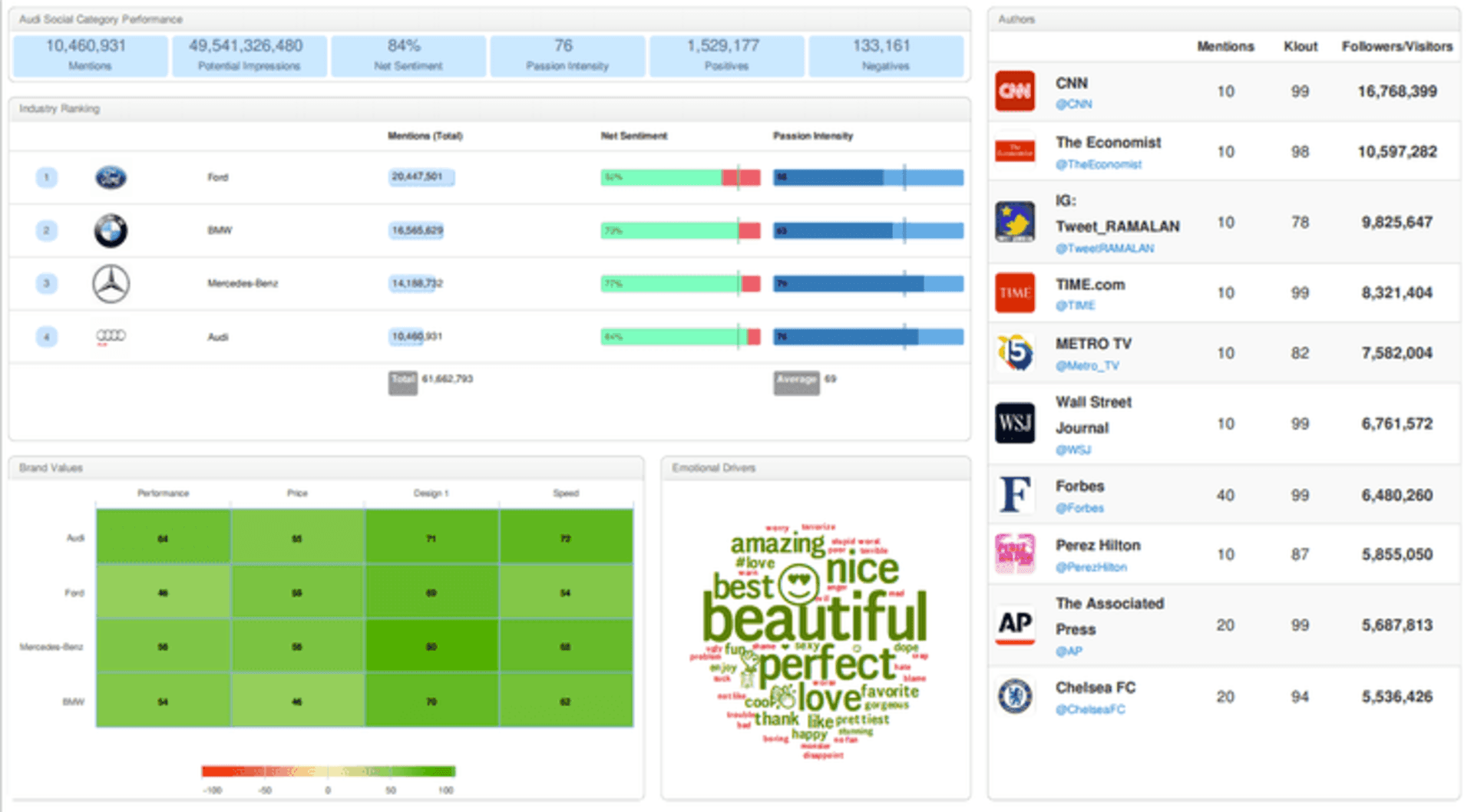The image size is (1474, 812).
Task: Sort authors by Followers/Visitors header
Action: (x=1396, y=46)
